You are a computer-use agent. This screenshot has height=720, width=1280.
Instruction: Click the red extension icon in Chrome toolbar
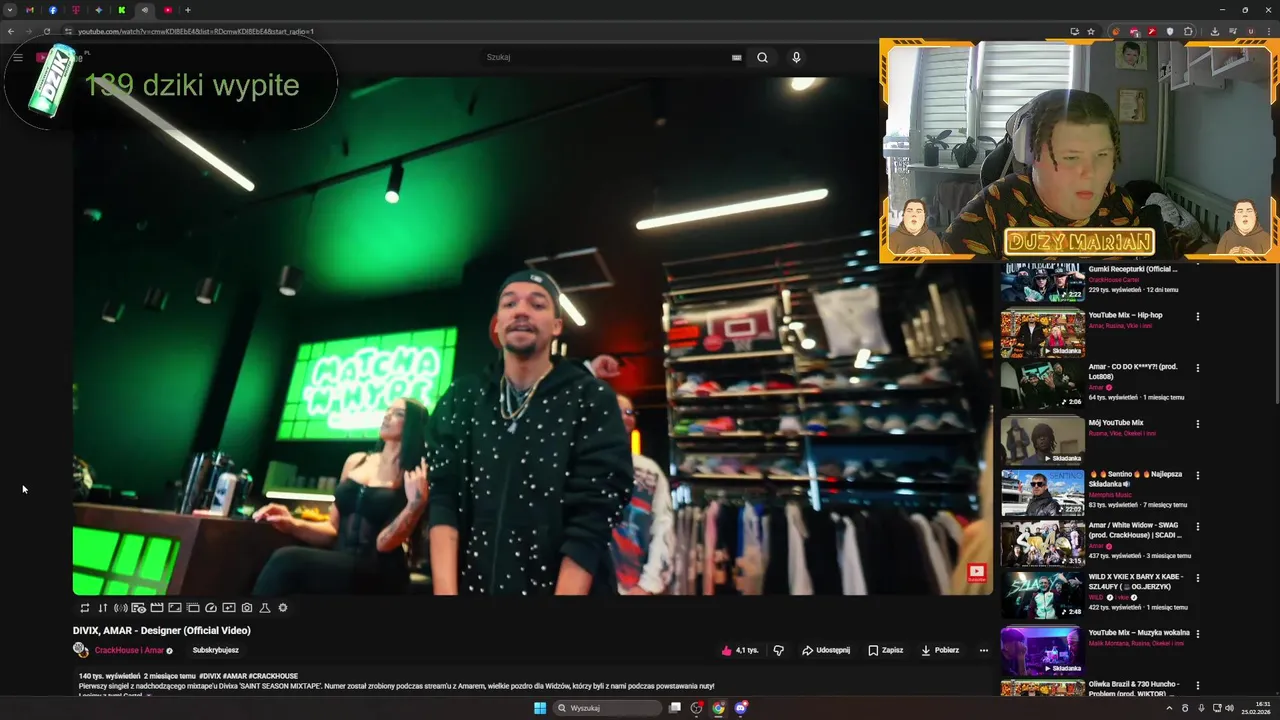1152,32
